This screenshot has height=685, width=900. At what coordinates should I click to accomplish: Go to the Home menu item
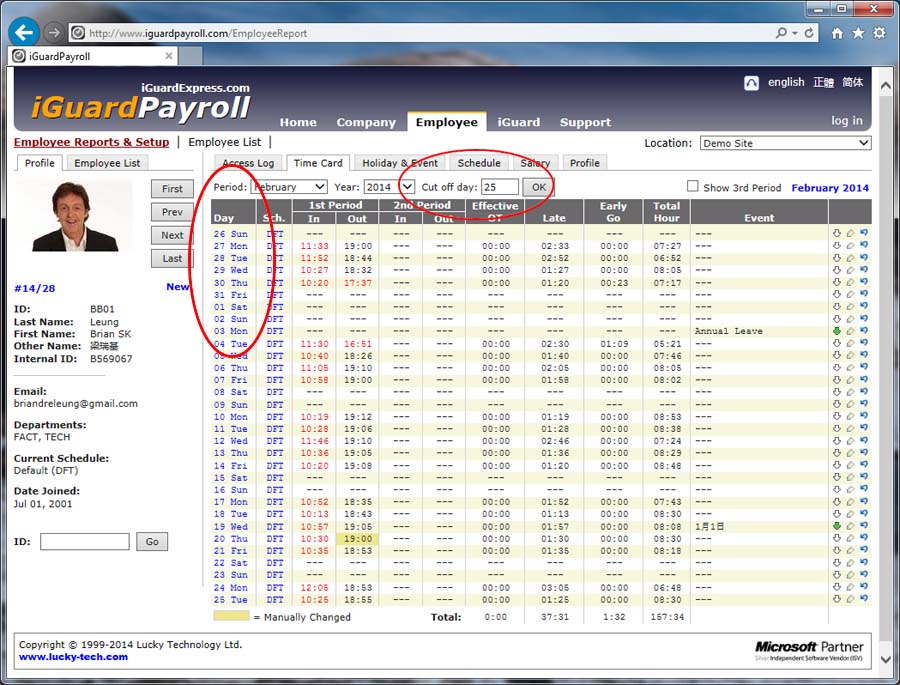[298, 122]
